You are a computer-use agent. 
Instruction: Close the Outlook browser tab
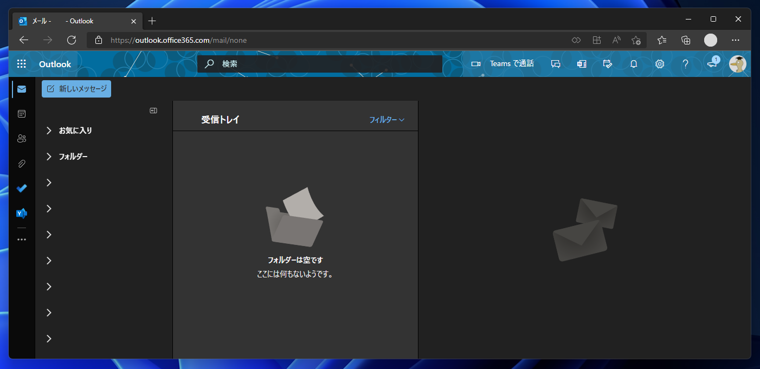(x=134, y=21)
